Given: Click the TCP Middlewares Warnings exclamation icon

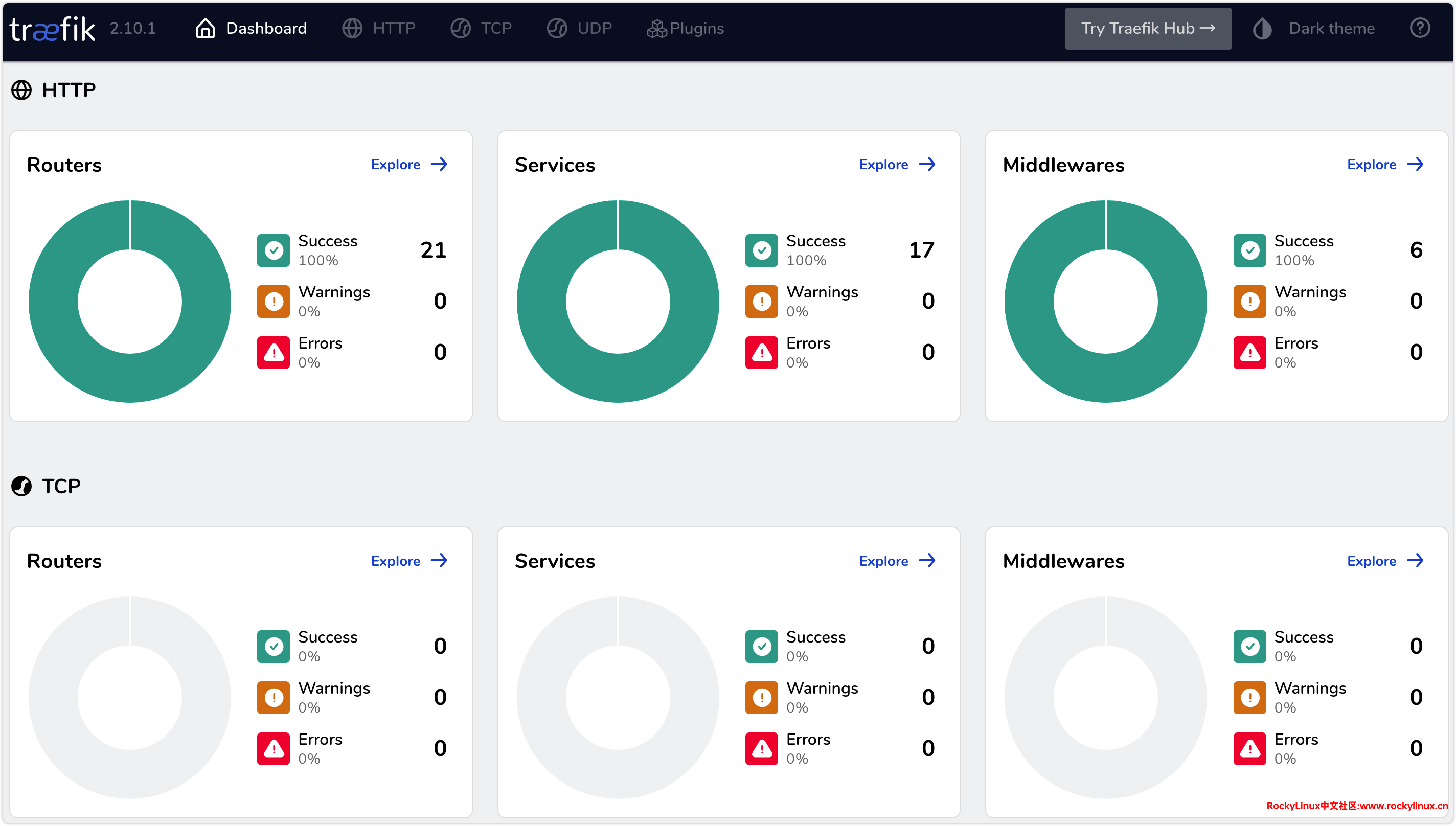Looking at the screenshot, I should click(1249, 697).
